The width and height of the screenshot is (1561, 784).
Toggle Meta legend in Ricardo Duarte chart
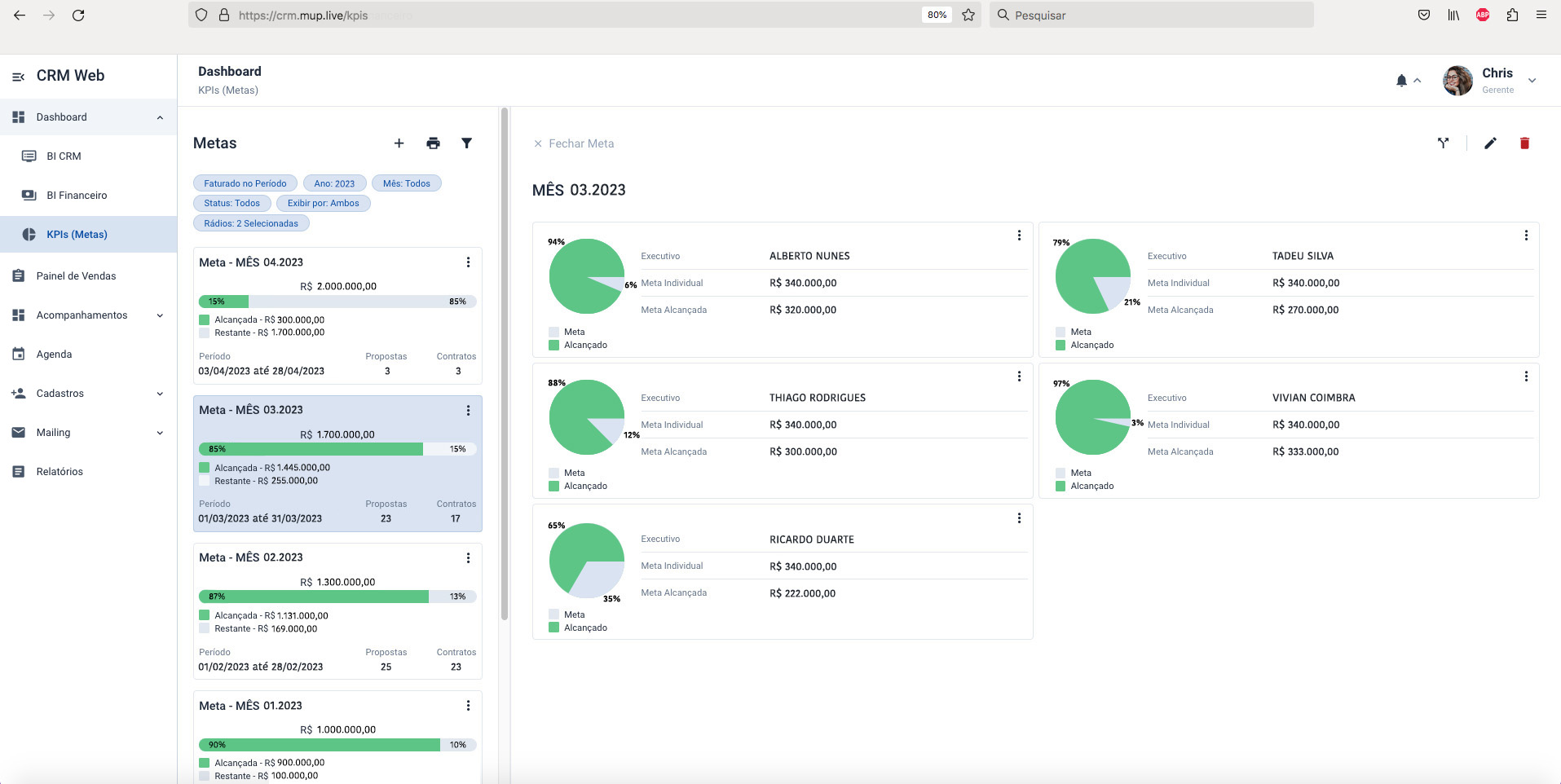(567, 615)
